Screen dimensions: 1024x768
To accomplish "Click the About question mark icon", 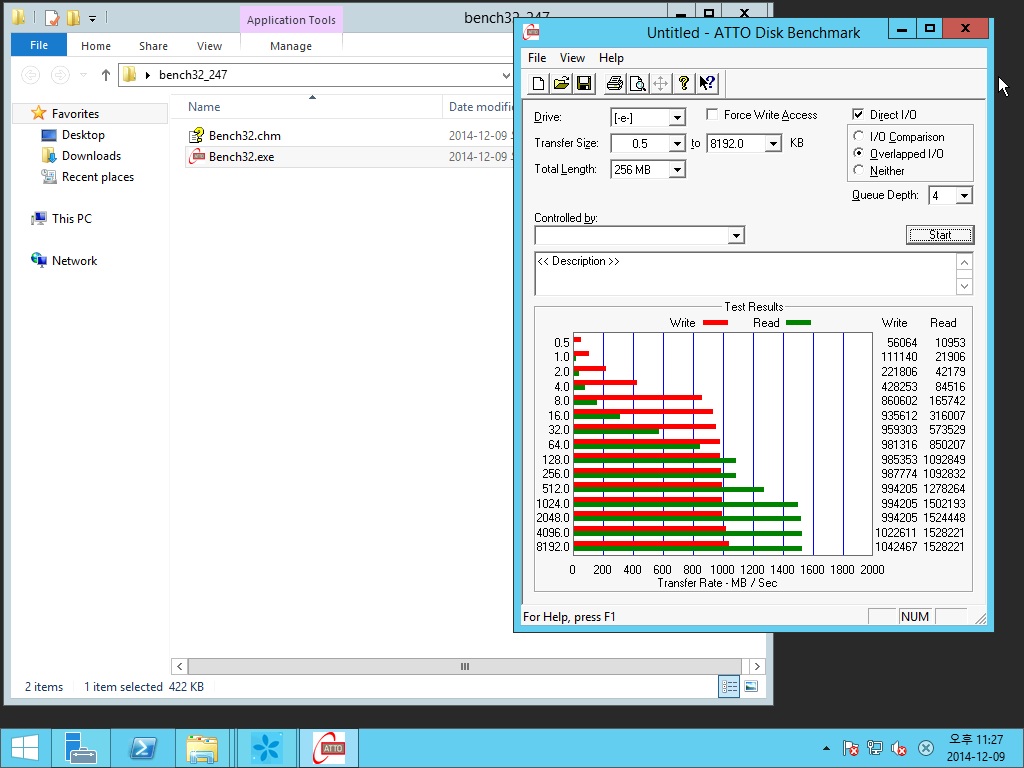I will pos(684,84).
